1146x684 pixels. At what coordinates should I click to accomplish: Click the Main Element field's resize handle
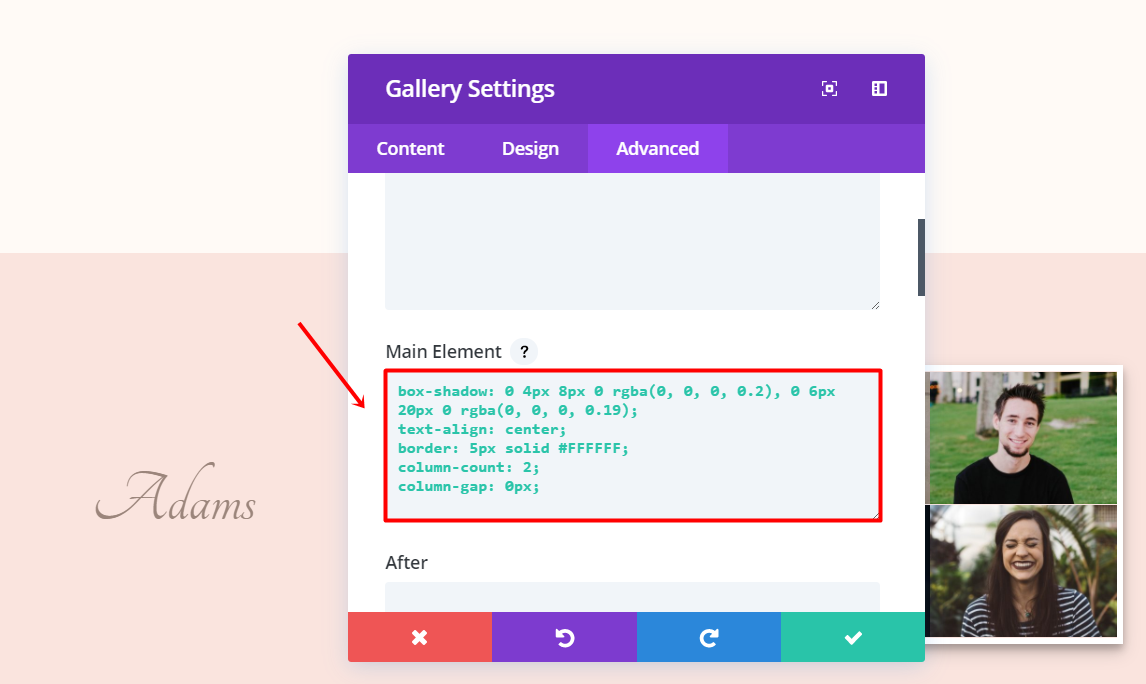(x=875, y=515)
